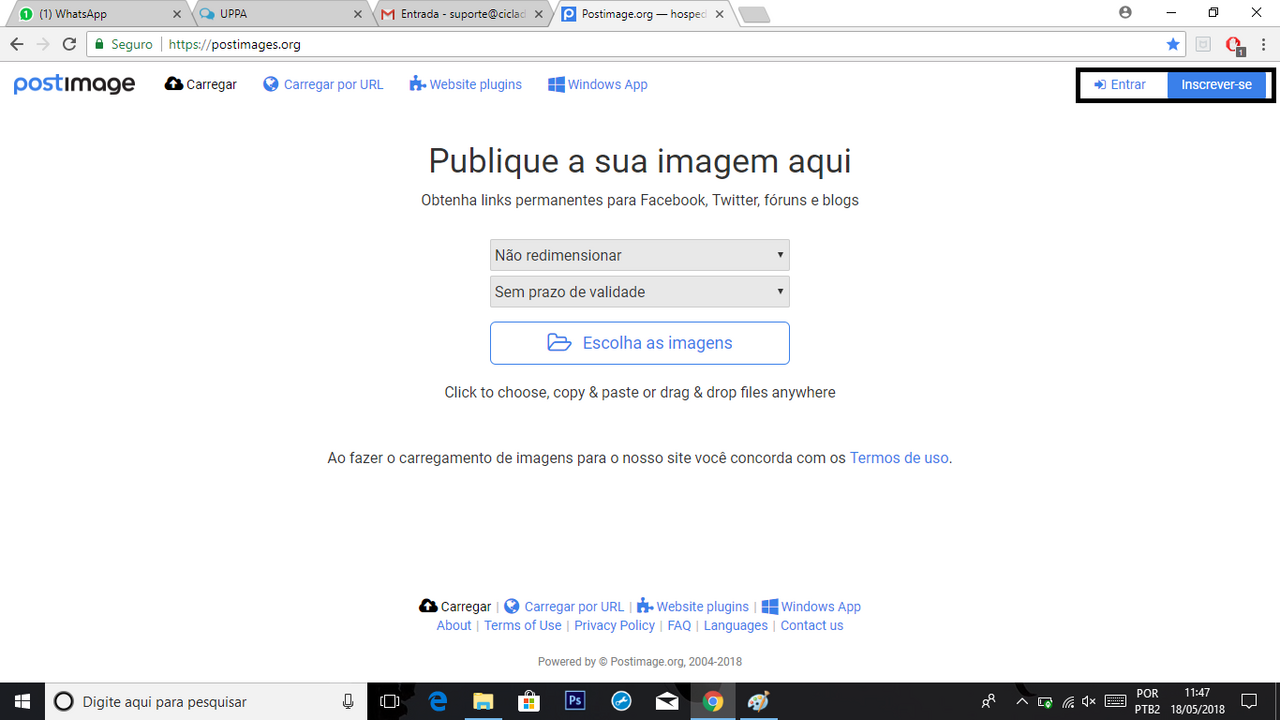Click the Entrar login link
1280x720 pixels.
(1120, 85)
